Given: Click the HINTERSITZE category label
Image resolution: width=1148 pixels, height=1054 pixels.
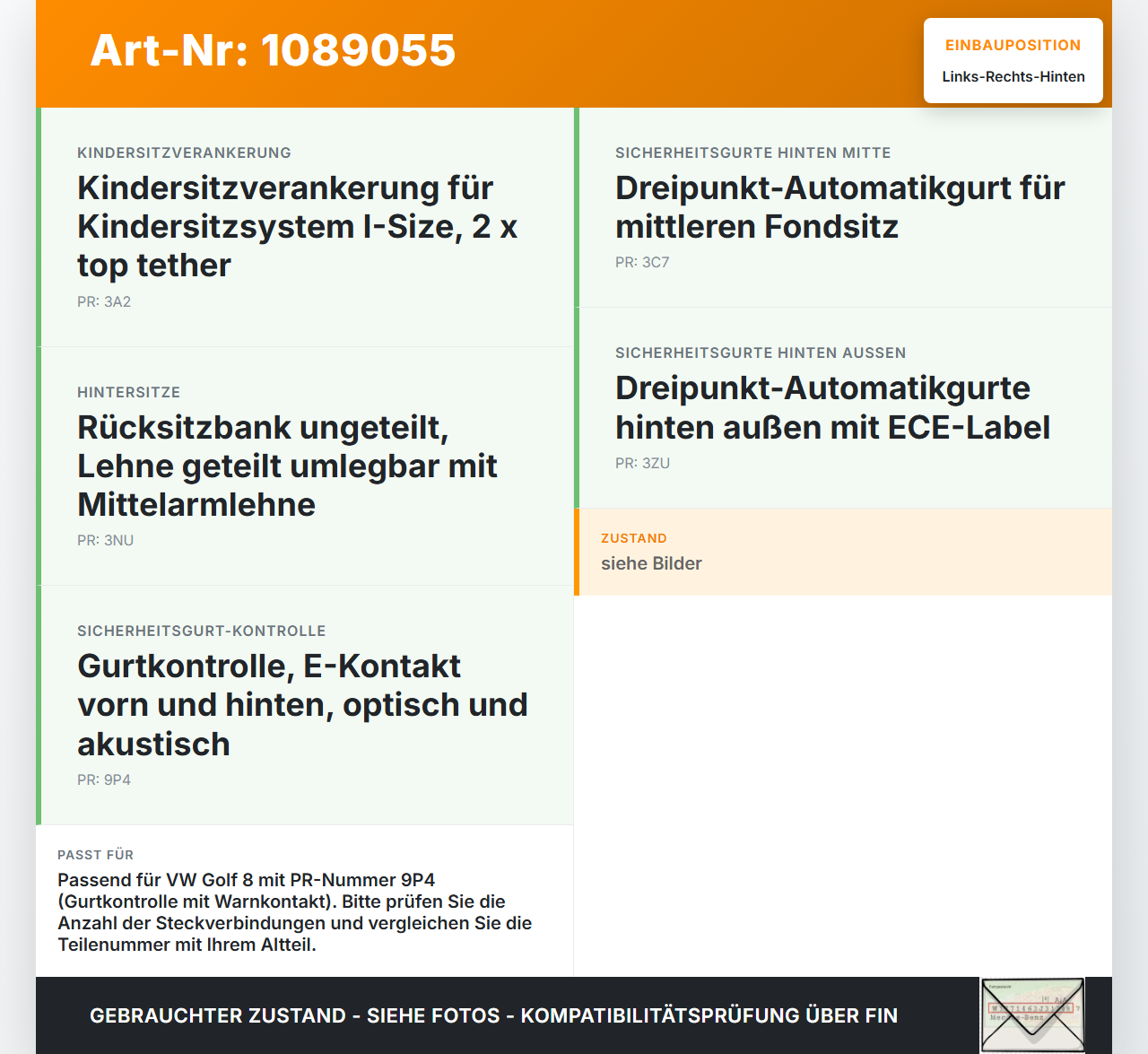Looking at the screenshot, I should coord(128,392).
